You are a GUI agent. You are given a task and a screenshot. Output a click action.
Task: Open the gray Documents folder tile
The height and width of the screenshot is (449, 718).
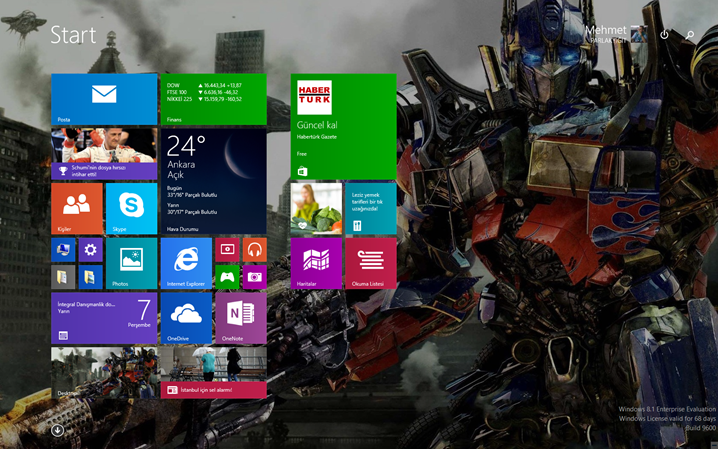[63, 277]
